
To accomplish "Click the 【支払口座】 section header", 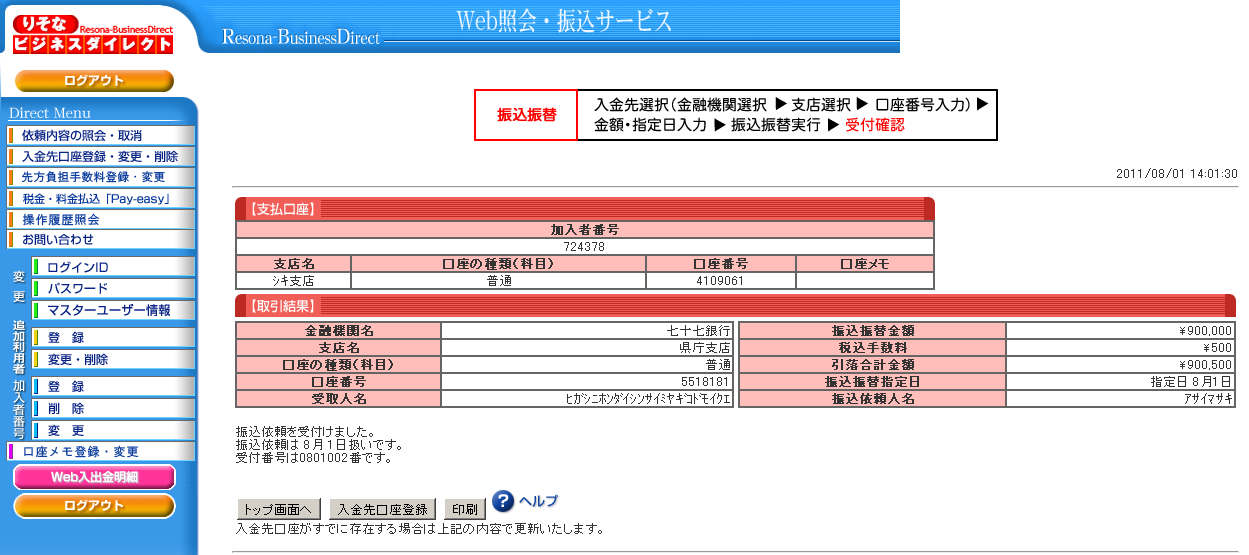I will (x=584, y=209).
